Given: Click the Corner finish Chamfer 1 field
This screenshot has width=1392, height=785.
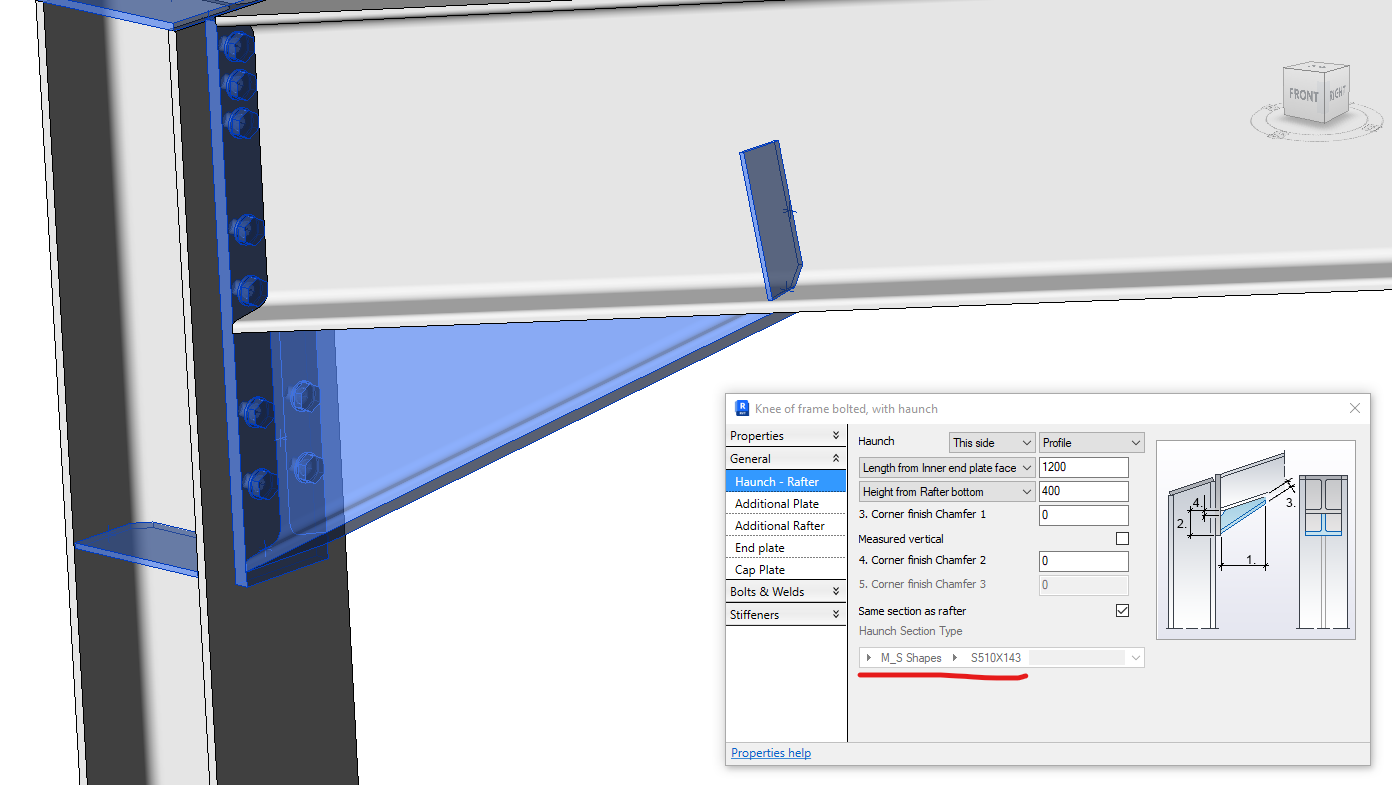Looking at the screenshot, I should pyautogui.click(x=1084, y=516).
